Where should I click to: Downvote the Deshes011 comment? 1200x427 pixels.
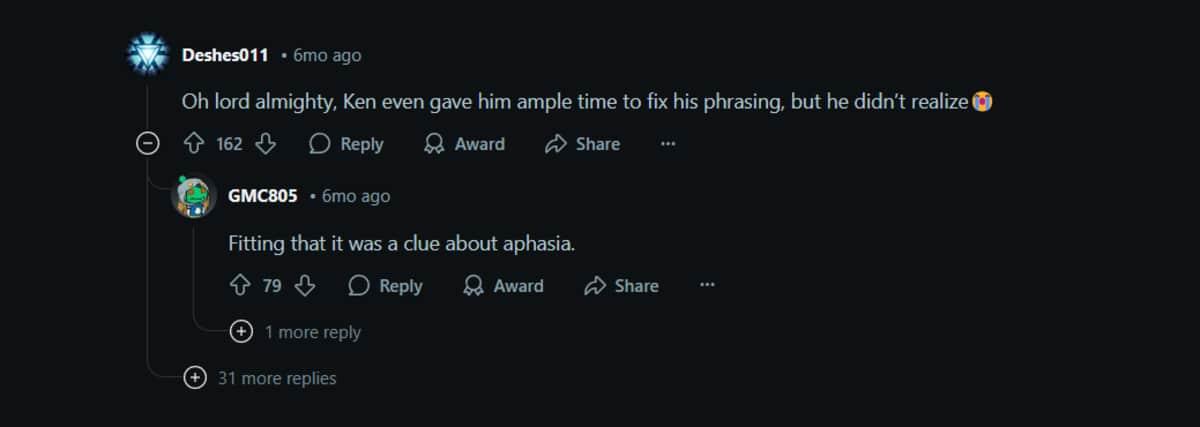click(x=265, y=144)
